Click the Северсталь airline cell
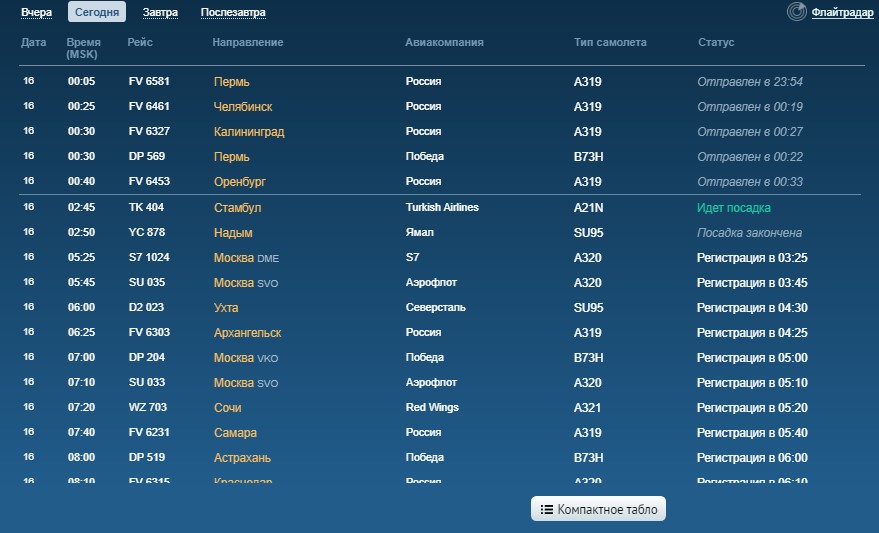 click(436, 307)
